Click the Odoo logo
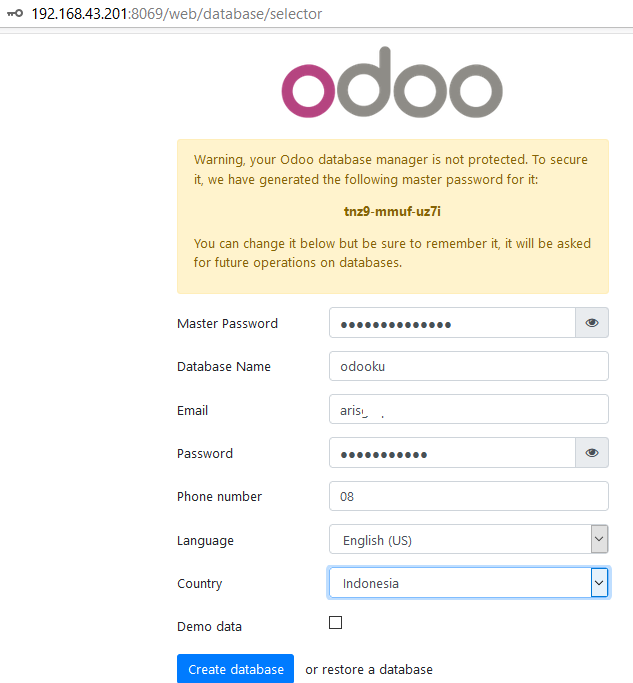633x683 pixels. click(x=392, y=82)
